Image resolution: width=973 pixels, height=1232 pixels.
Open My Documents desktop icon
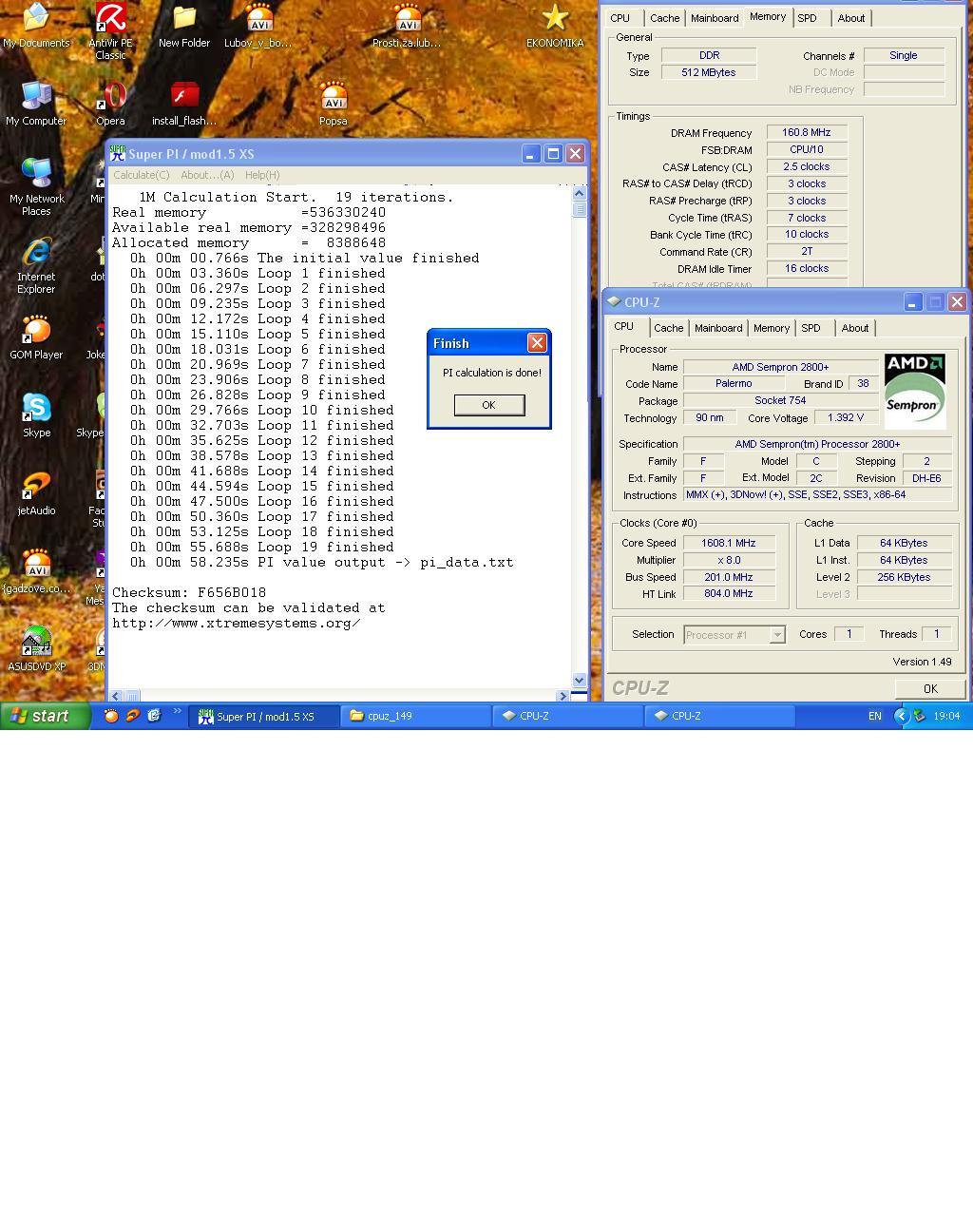(x=36, y=26)
